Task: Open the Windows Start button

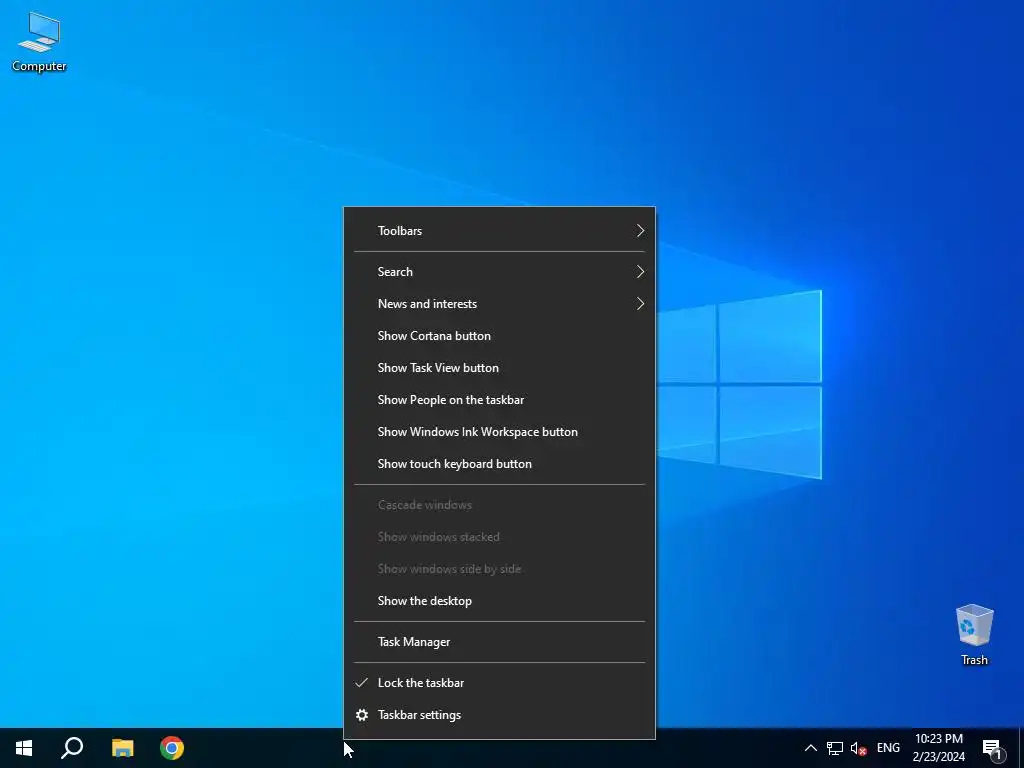Action: pos(24,748)
